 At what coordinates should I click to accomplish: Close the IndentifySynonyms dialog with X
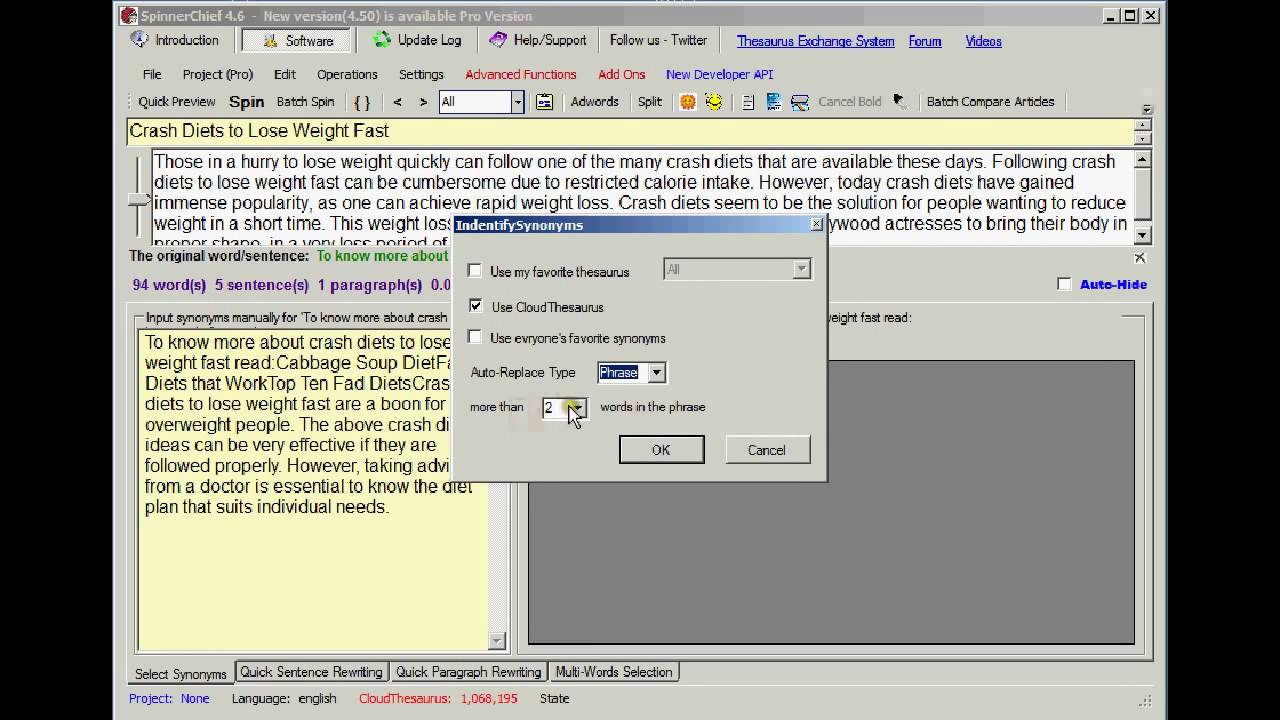pyautogui.click(x=816, y=225)
